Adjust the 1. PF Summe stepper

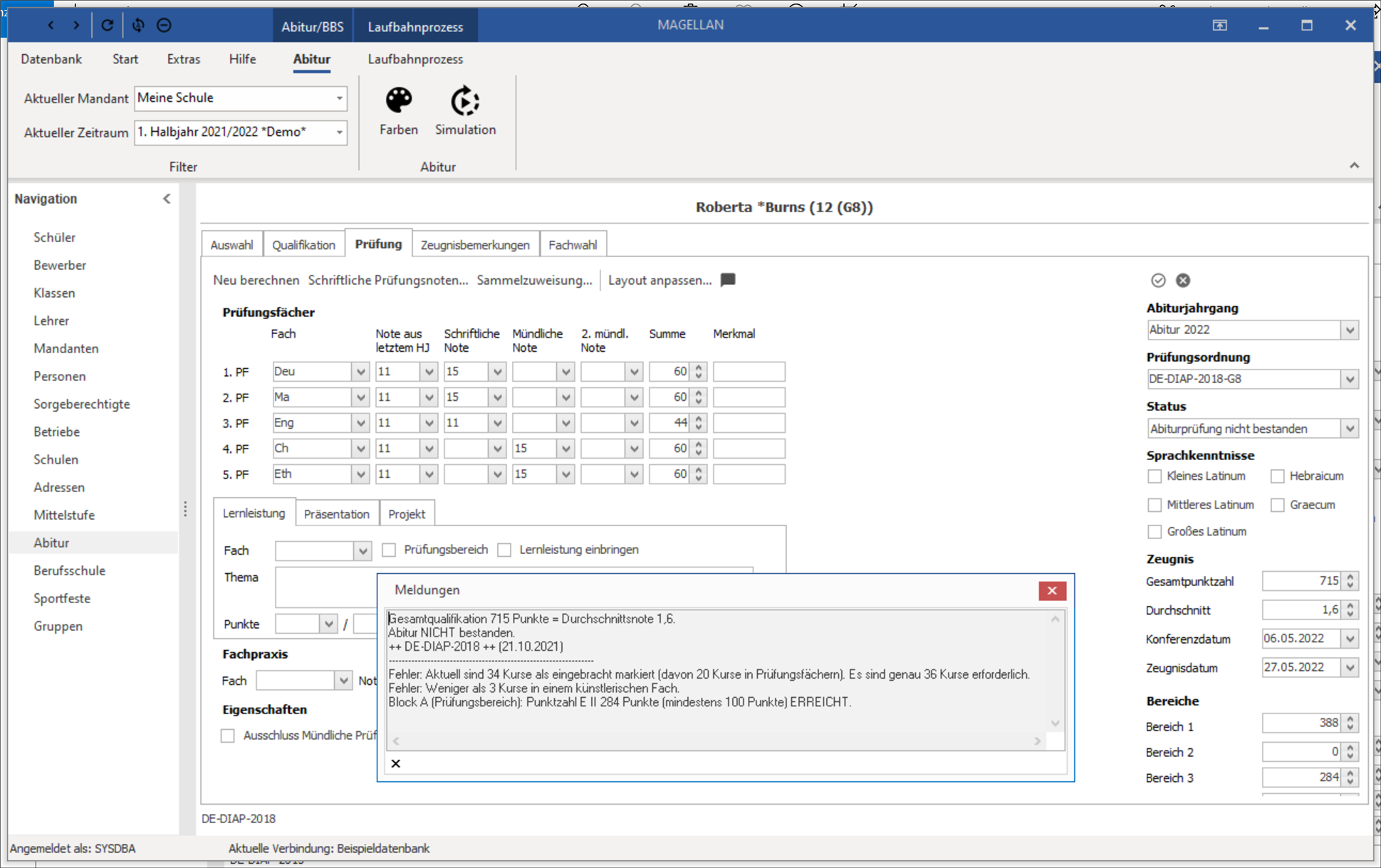(x=699, y=372)
